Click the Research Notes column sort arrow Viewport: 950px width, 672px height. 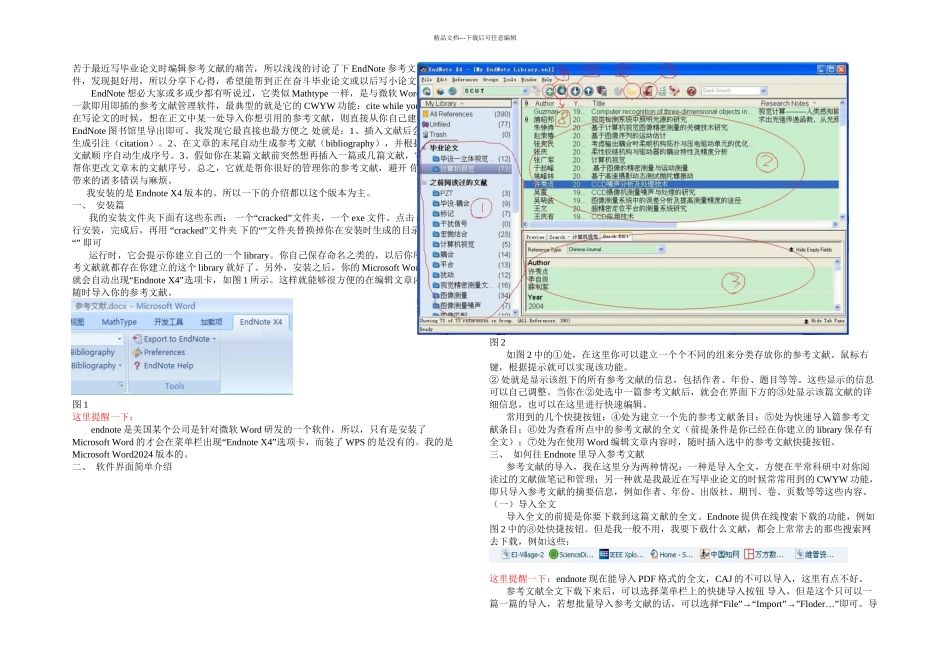[814, 104]
